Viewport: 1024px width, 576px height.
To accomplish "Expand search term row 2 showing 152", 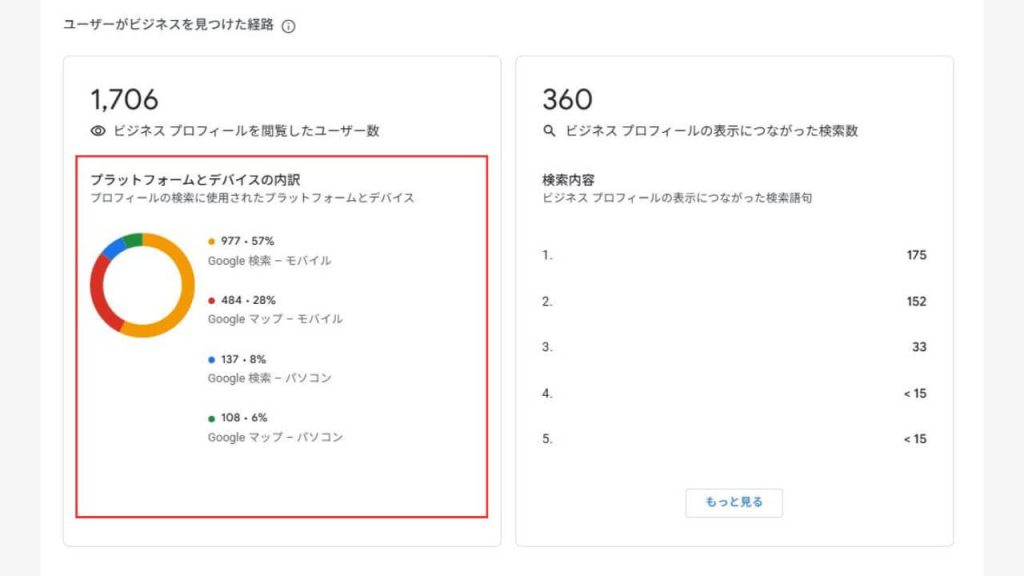I will point(735,301).
